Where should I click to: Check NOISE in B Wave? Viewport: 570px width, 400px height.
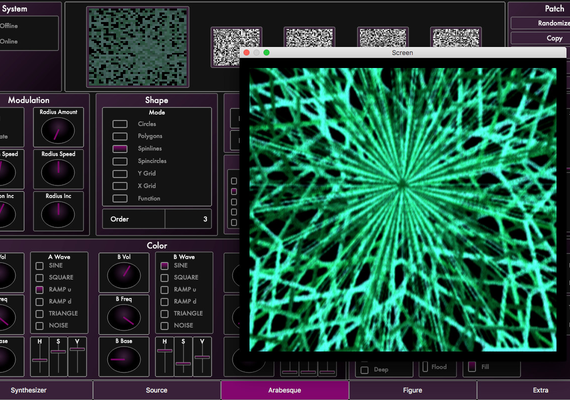tap(164, 326)
